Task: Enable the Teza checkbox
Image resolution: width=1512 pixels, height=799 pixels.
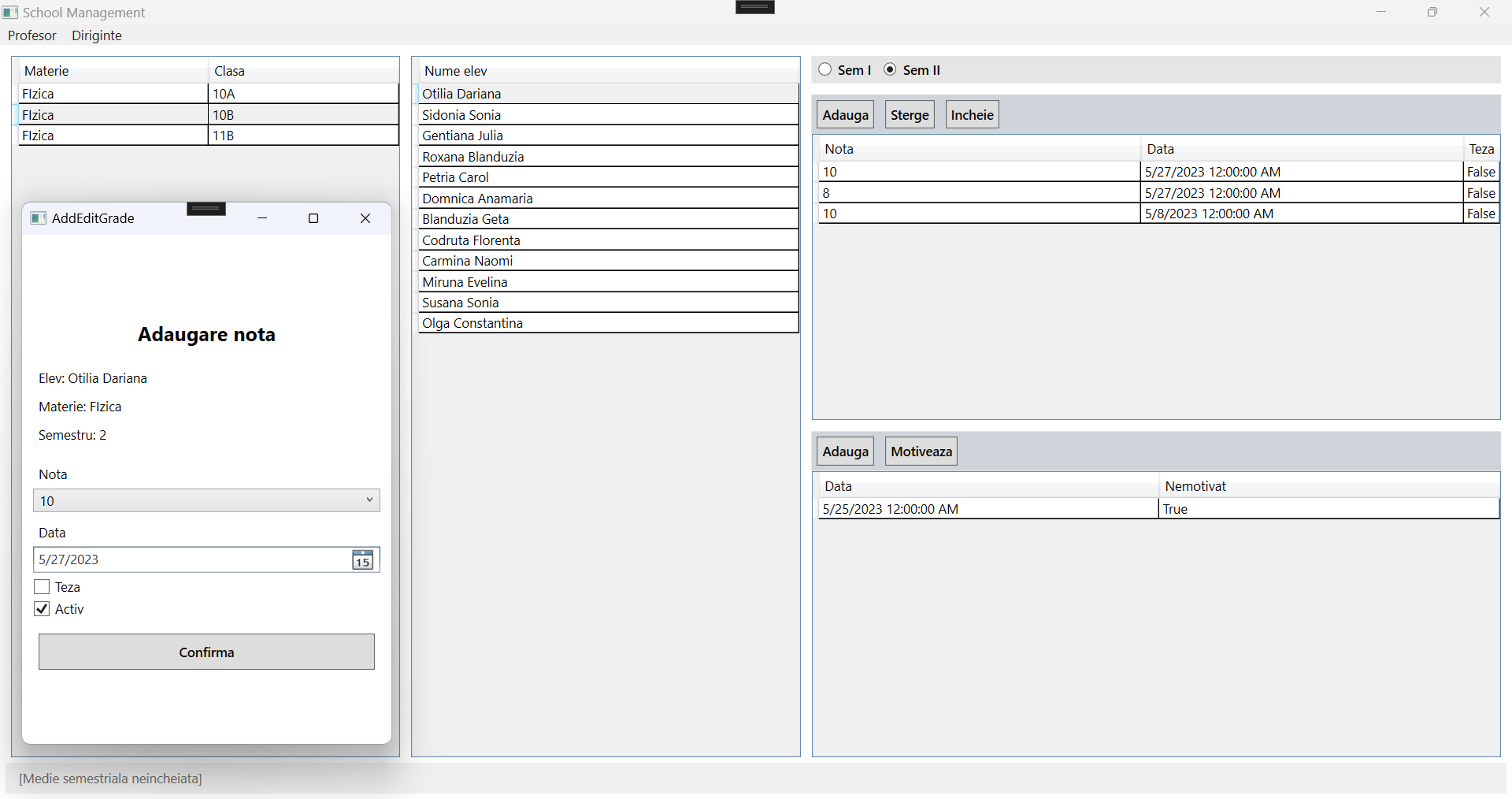Action: coord(42,586)
